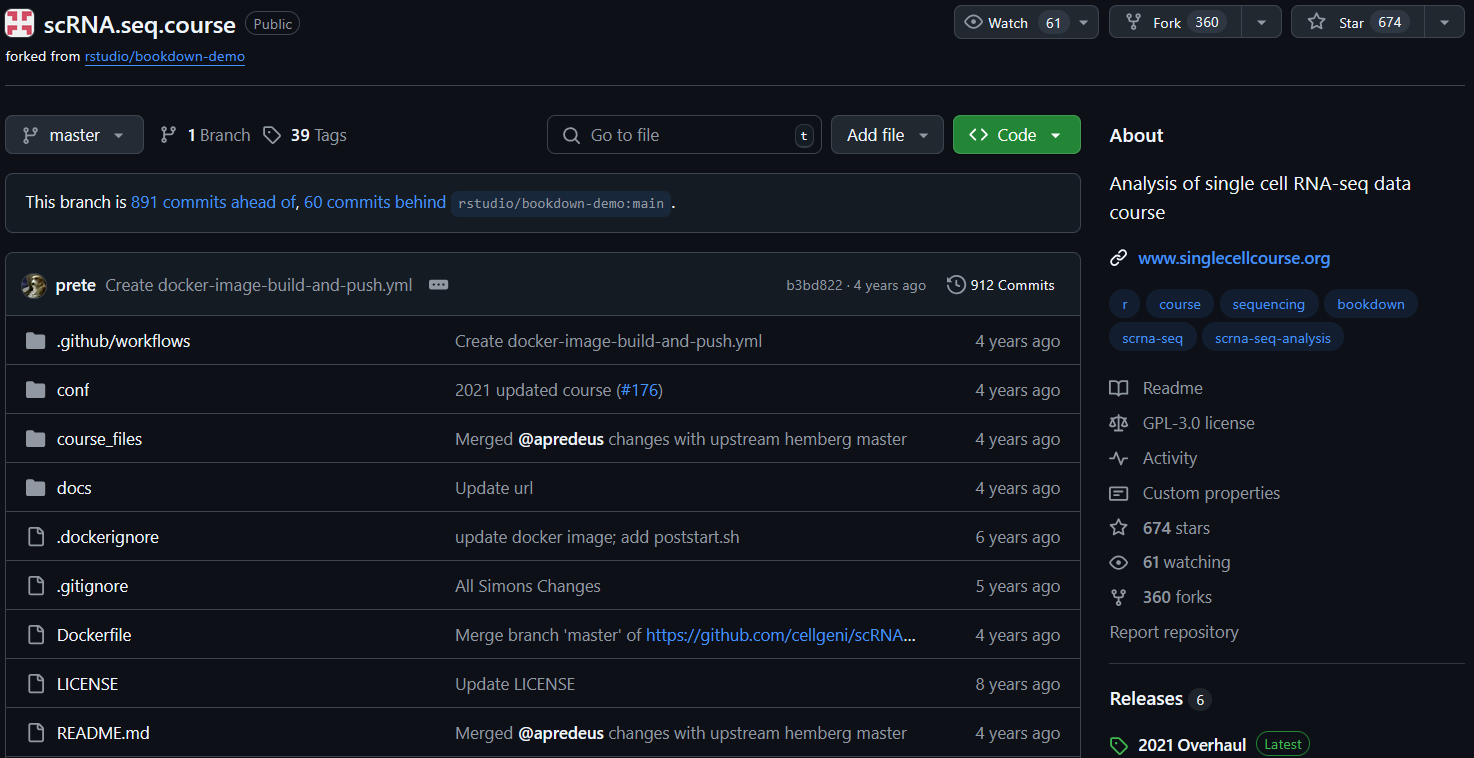Click the tag icon beside 39 Tags
The height and width of the screenshot is (758, 1474).
point(272,135)
